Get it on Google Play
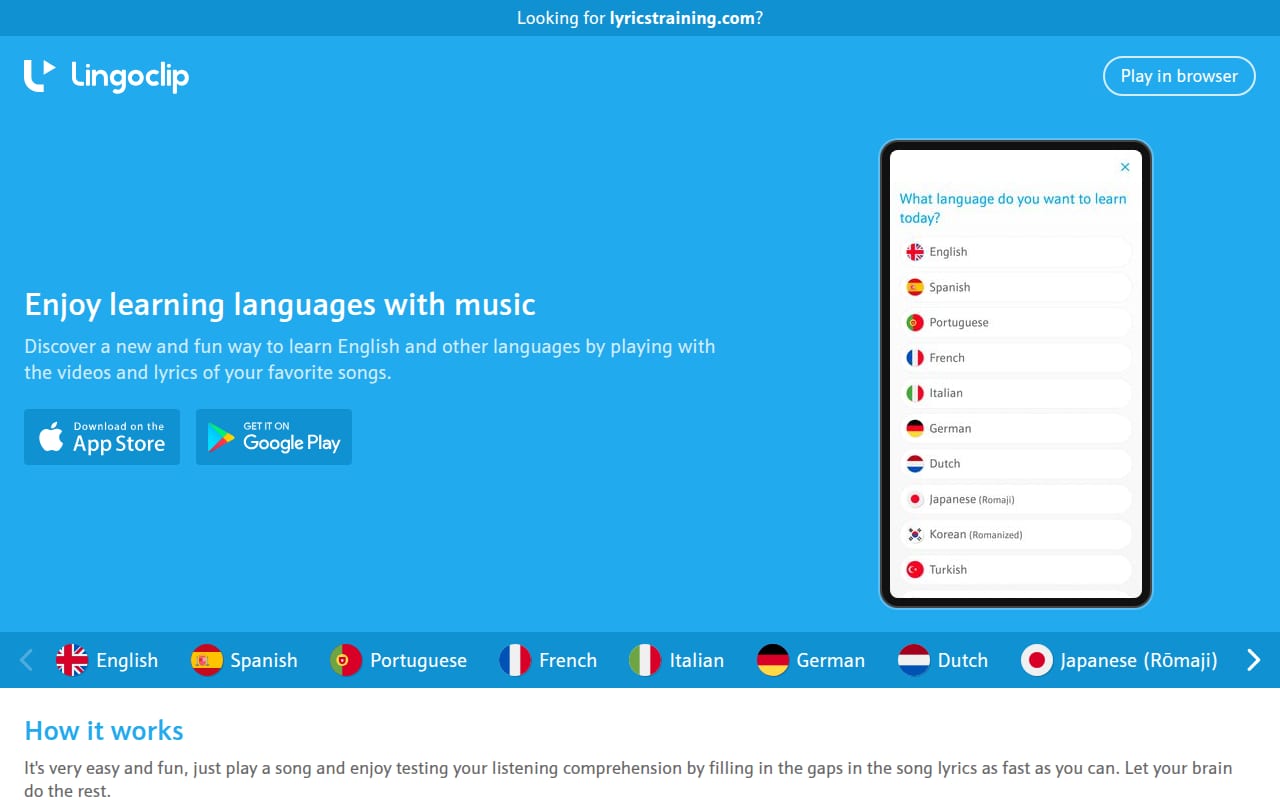This screenshot has height=800, width=1280. (274, 437)
